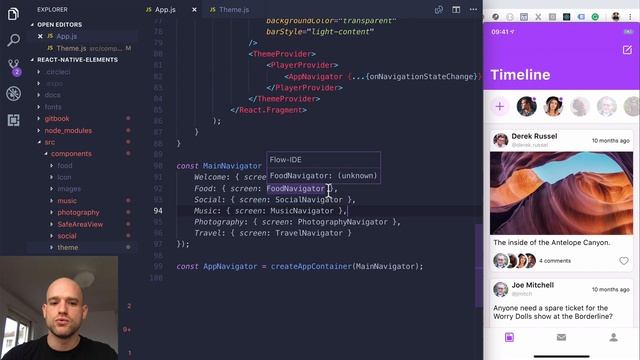
Task: Open Derek Russel's profile name
Action: click(x=534, y=136)
